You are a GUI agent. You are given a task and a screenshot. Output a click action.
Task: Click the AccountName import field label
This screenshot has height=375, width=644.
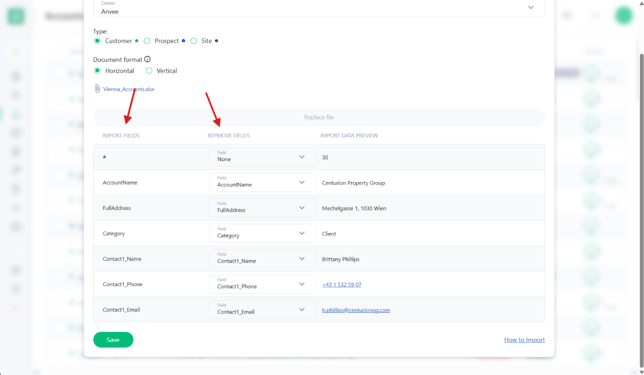(x=120, y=182)
